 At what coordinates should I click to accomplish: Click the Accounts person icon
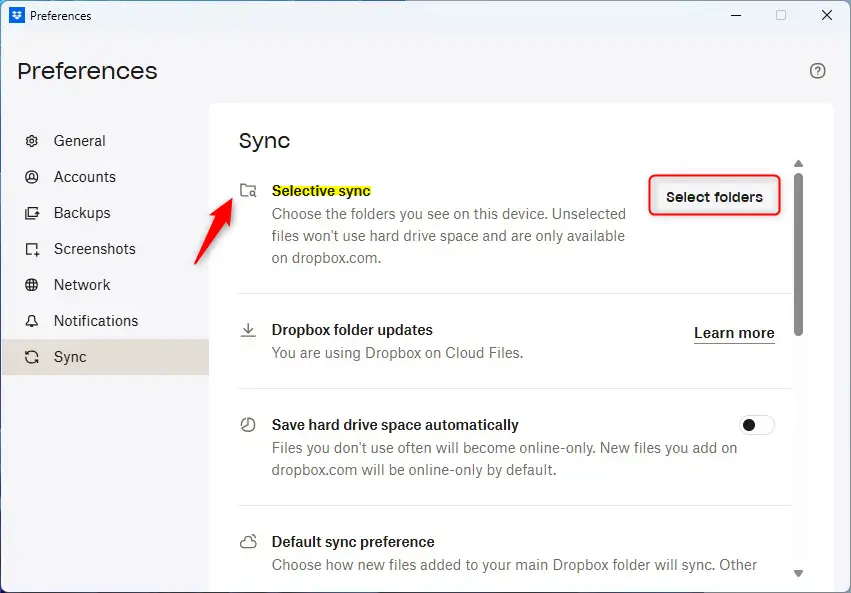click(x=32, y=177)
